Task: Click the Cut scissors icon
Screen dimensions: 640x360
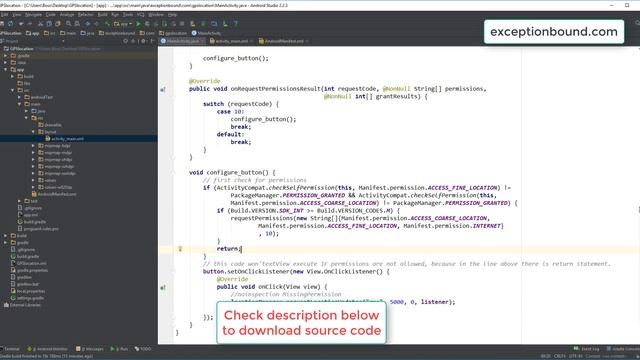Action: pos(40,24)
